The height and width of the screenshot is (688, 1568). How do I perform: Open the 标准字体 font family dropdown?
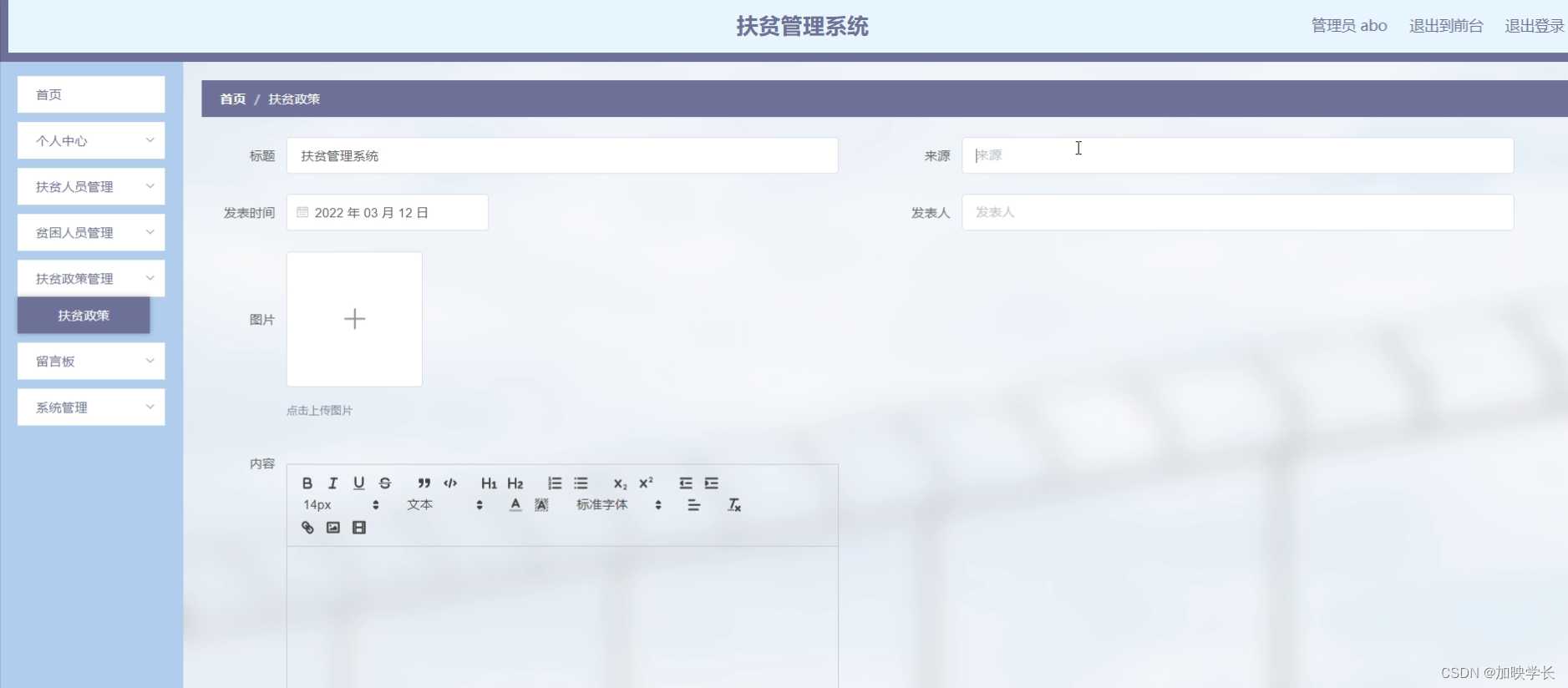tap(618, 505)
